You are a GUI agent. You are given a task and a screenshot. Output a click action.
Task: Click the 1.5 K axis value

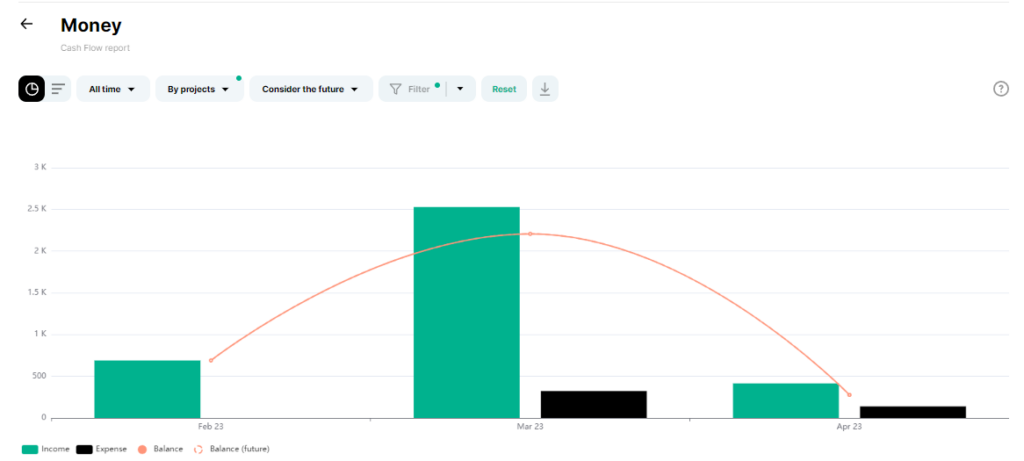point(37,293)
